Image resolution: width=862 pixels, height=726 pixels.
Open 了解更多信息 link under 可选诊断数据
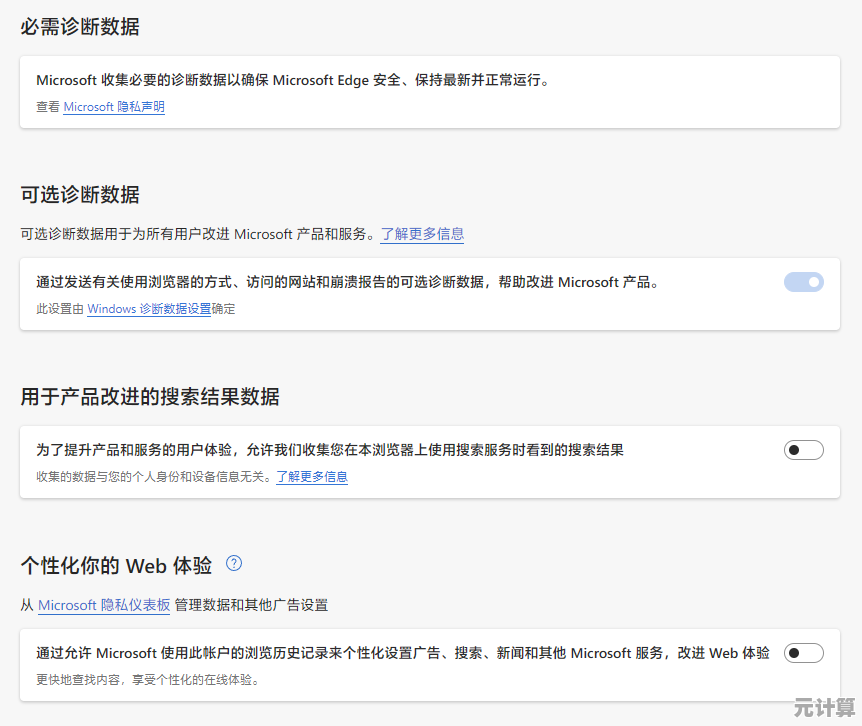click(422, 234)
